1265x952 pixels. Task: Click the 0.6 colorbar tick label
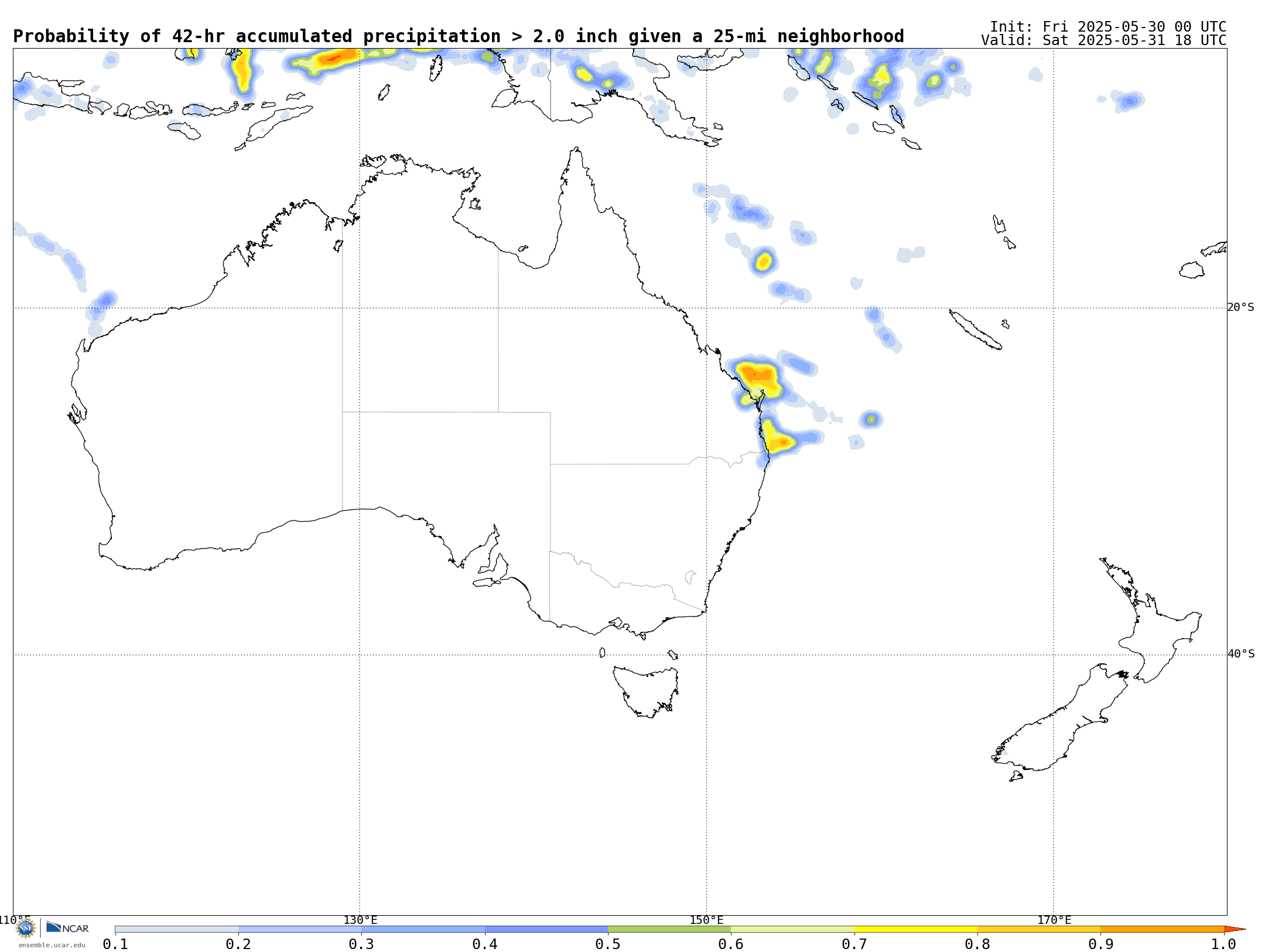(x=731, y=944)
